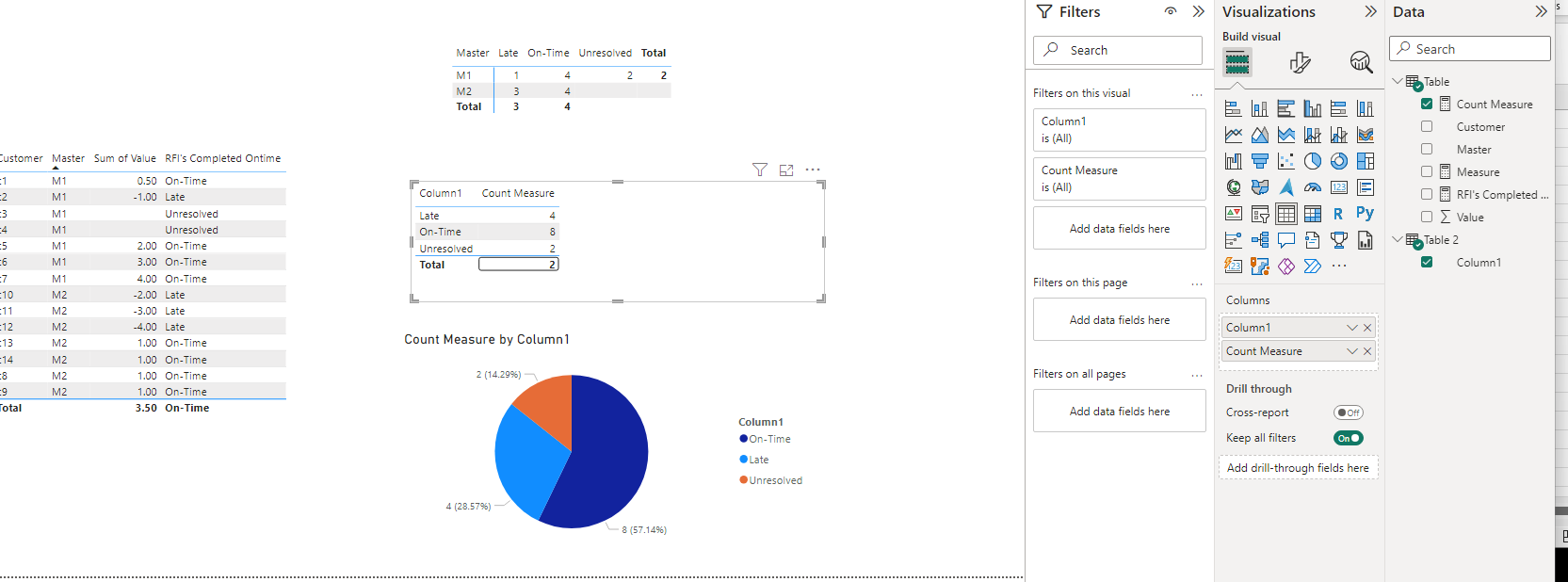Collapse the Table 2 node
Image resolution: width=1568 pixels, height=582 pixels.
pos(1398,239)
